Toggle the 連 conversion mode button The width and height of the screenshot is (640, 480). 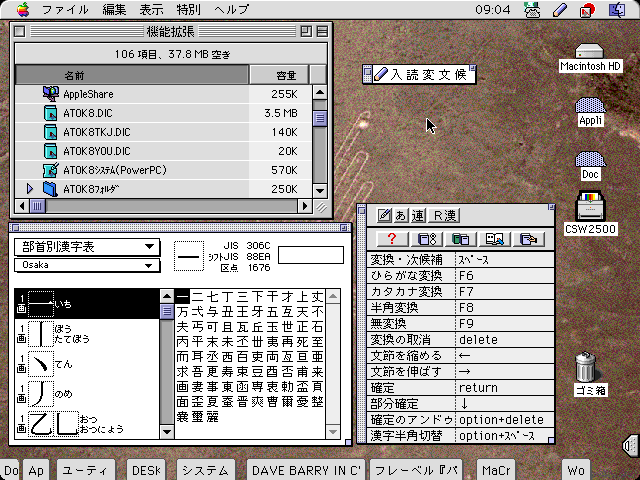[x=417, y=215]
